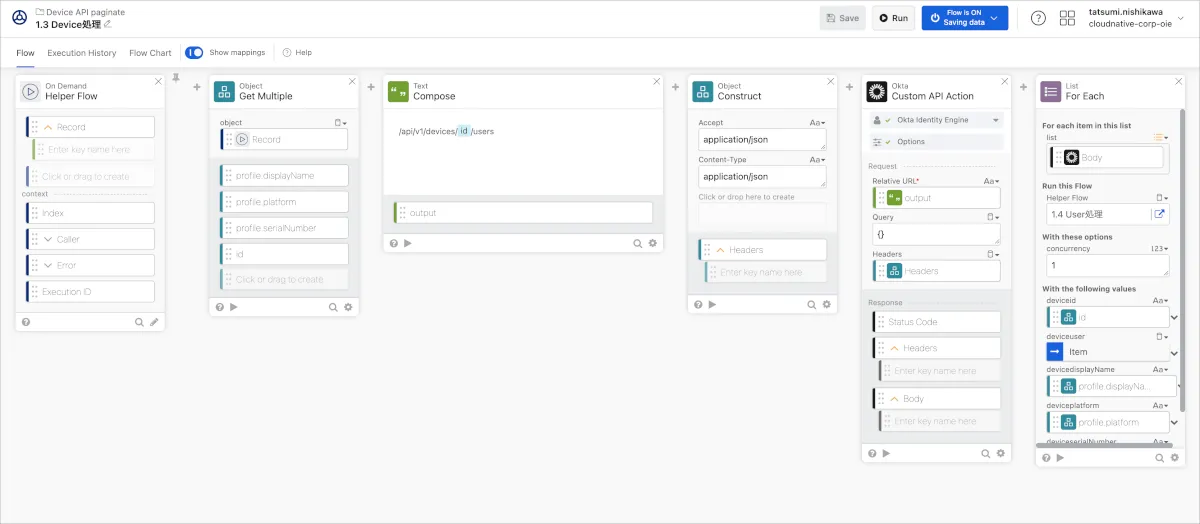Click Status Code output field
Image resolution: width=1200 pixels, height=524 pixels.
click(936, 322)
